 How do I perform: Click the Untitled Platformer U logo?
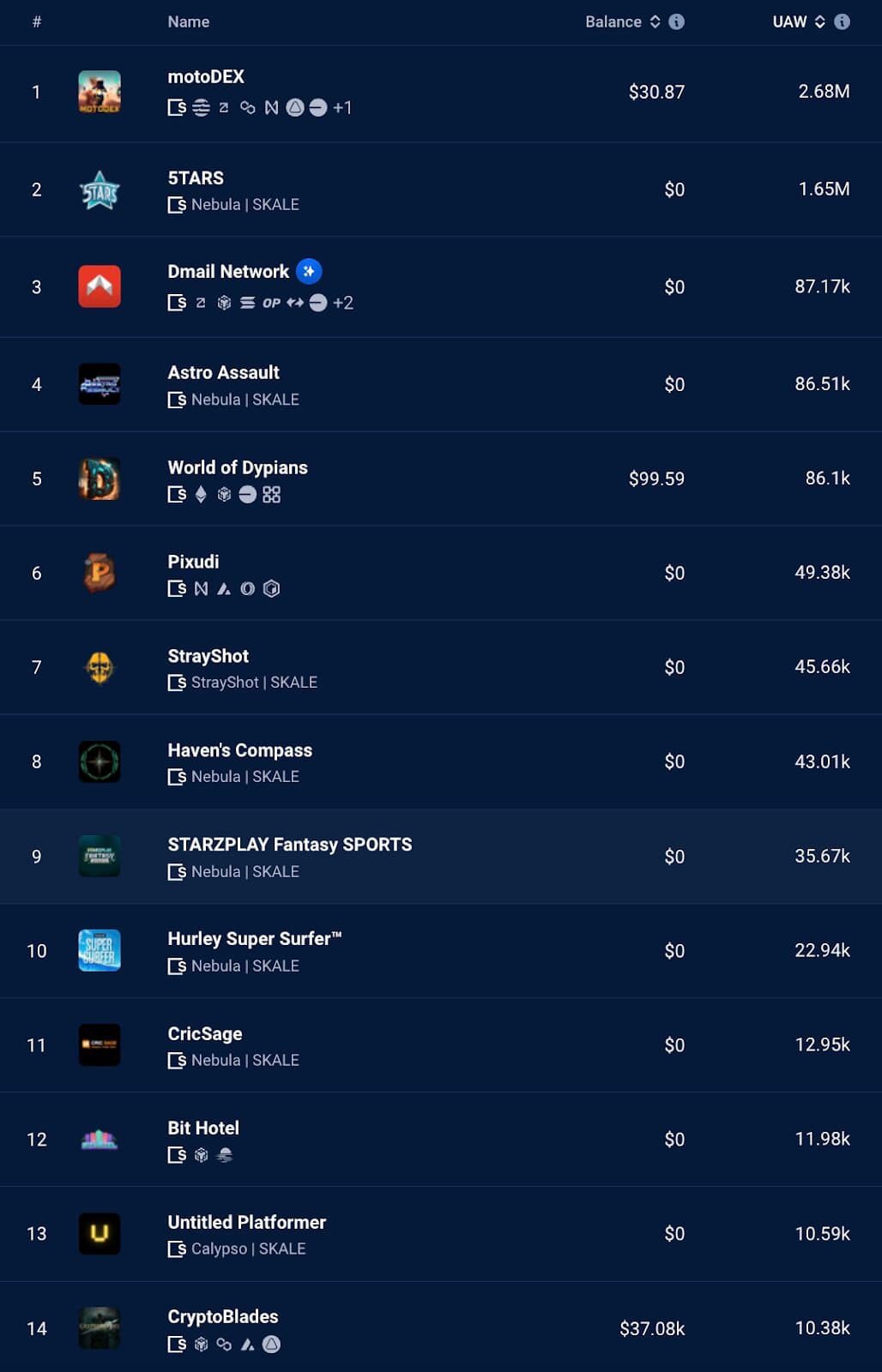100,1234
